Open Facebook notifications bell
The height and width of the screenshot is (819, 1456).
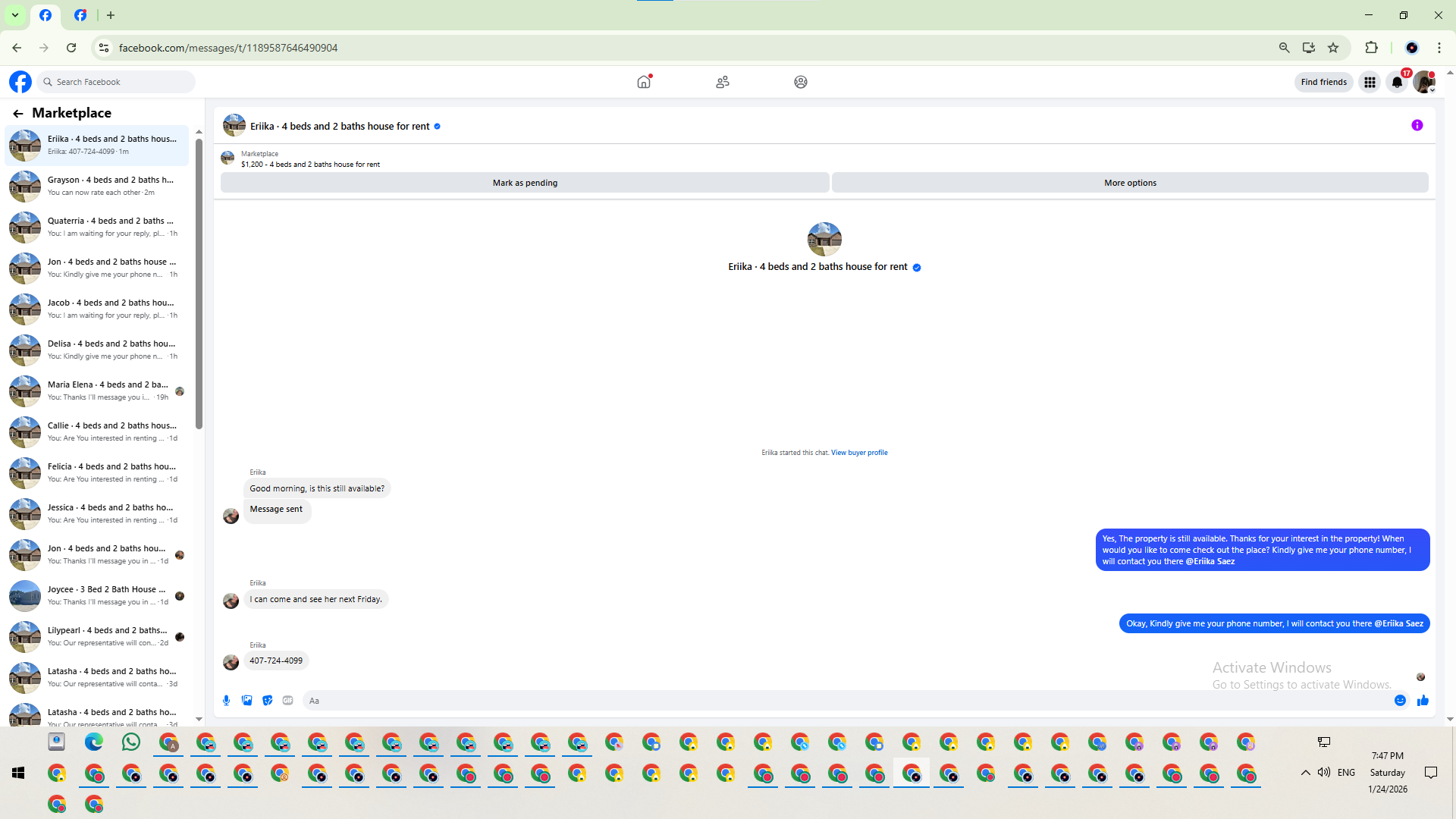(1397, 82)
